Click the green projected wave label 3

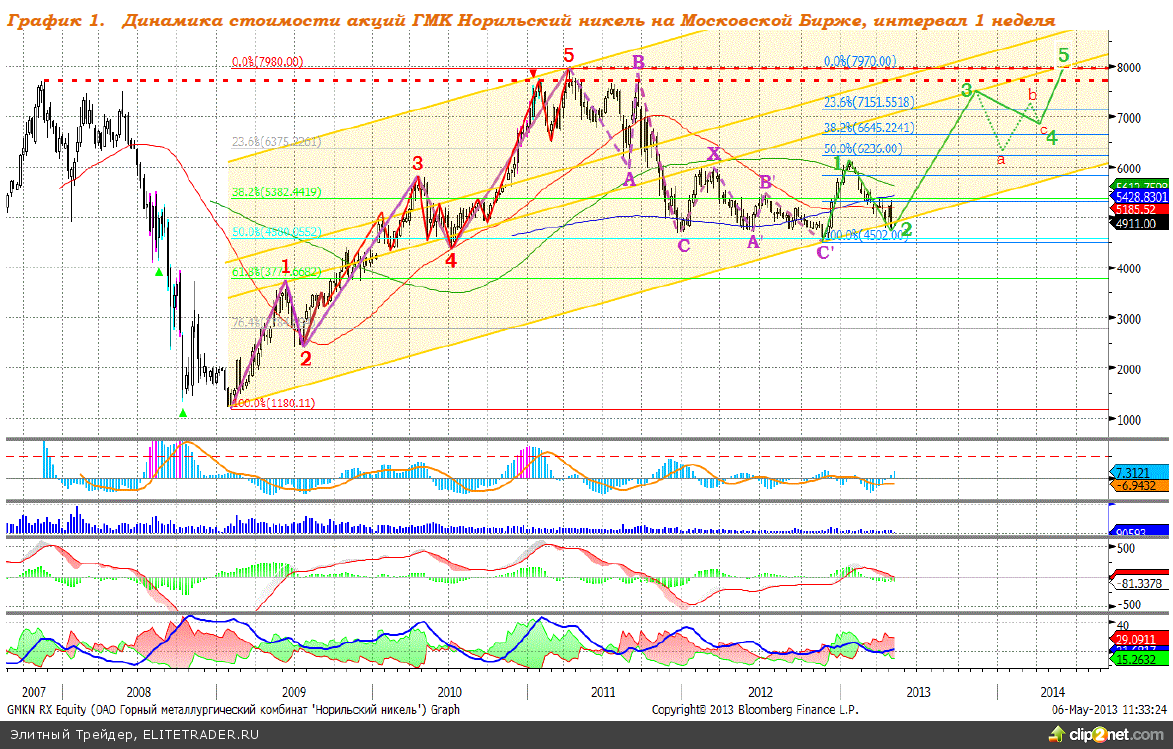coord(967,90)
